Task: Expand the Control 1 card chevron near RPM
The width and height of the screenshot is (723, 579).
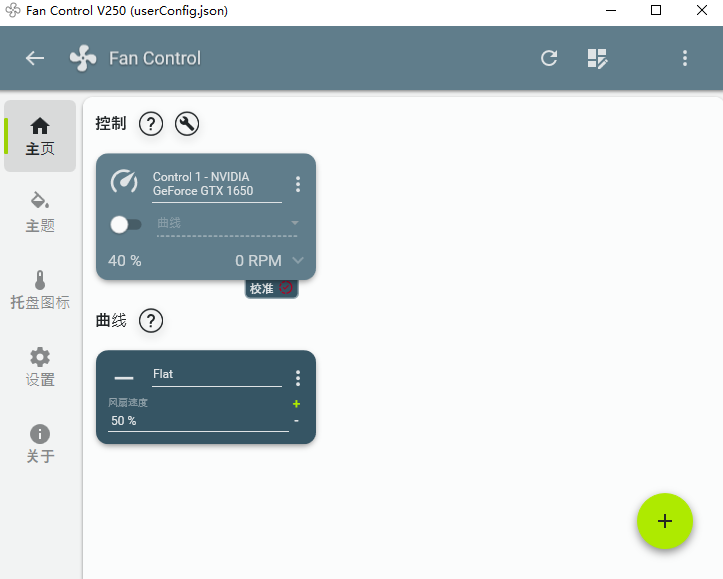Action: pyautogui.click(x=298, y=260)
